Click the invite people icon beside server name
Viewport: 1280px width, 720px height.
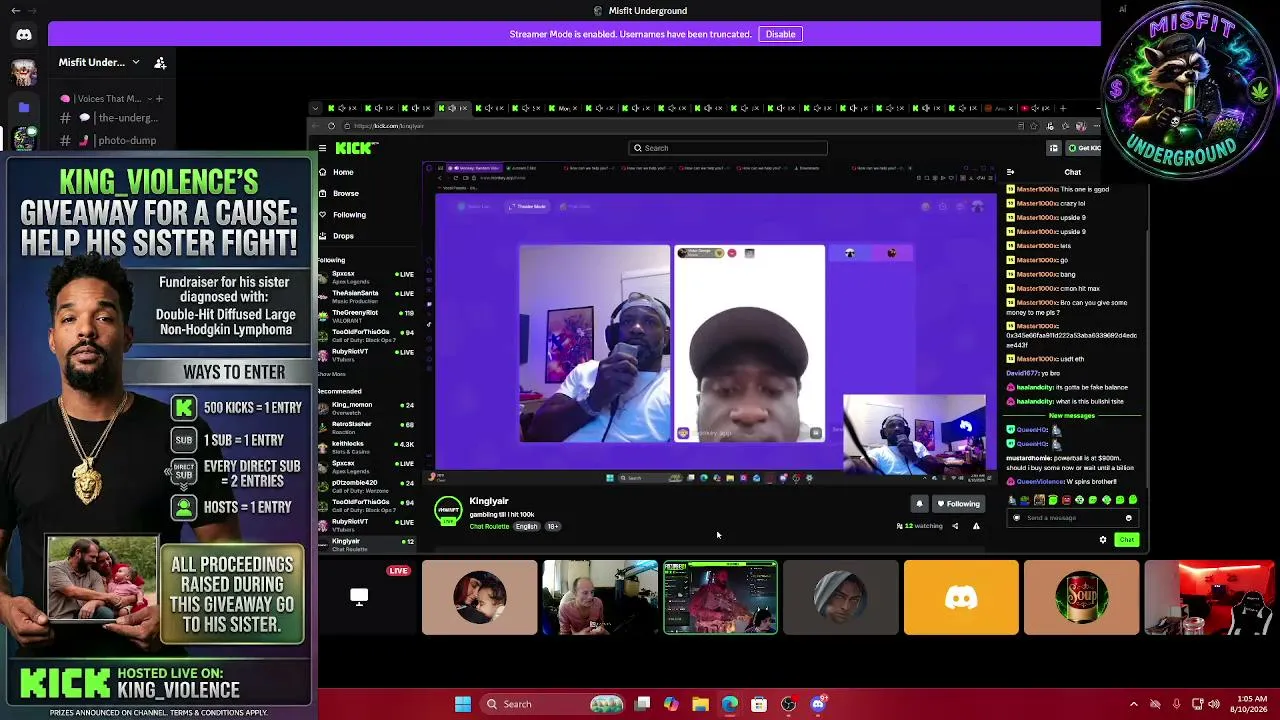160,62
